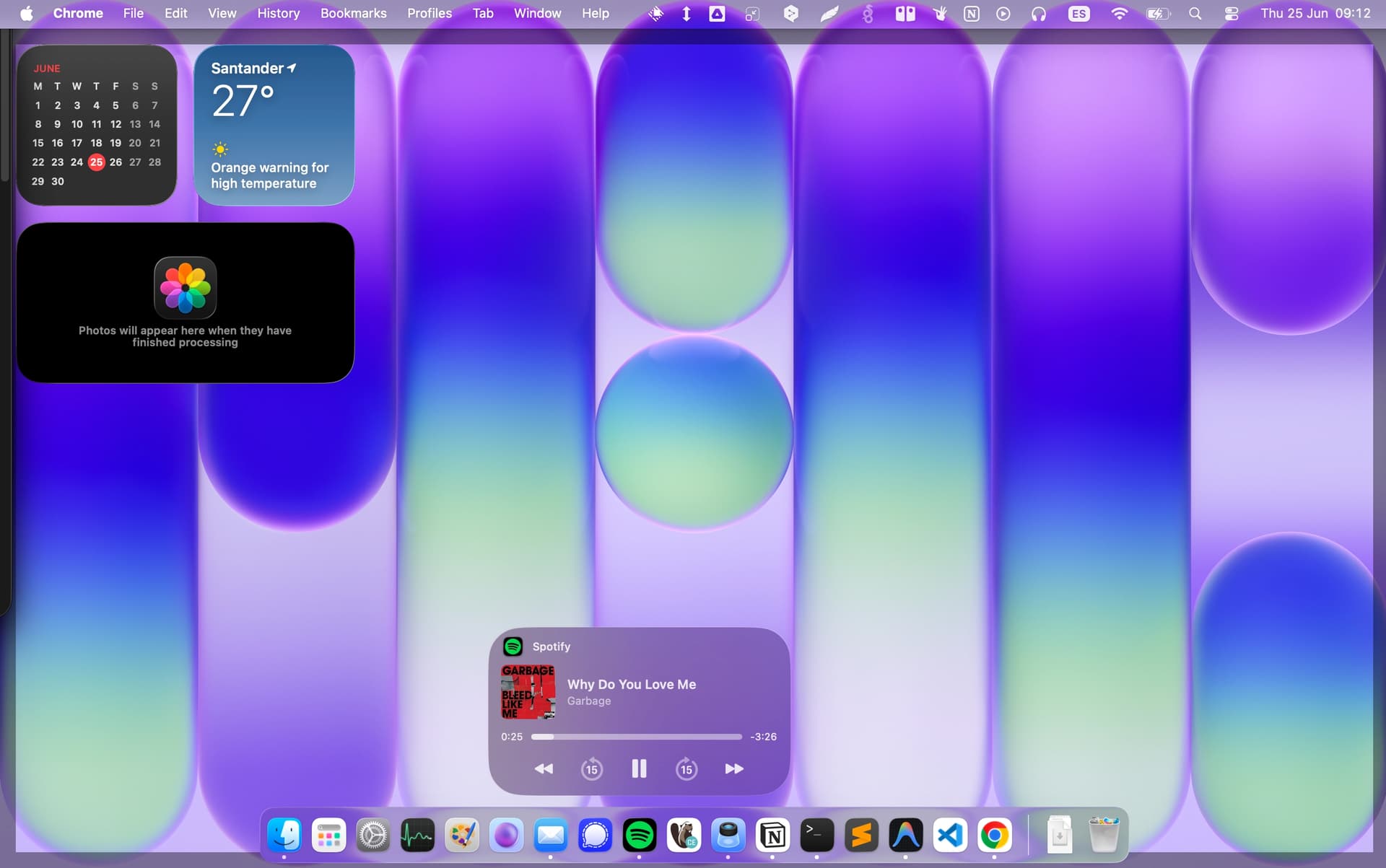Image resolution: width=1386 pixels, height=868 pixels.
Task: Open the Chrome application menu
Action: click(x=78, y=14)
